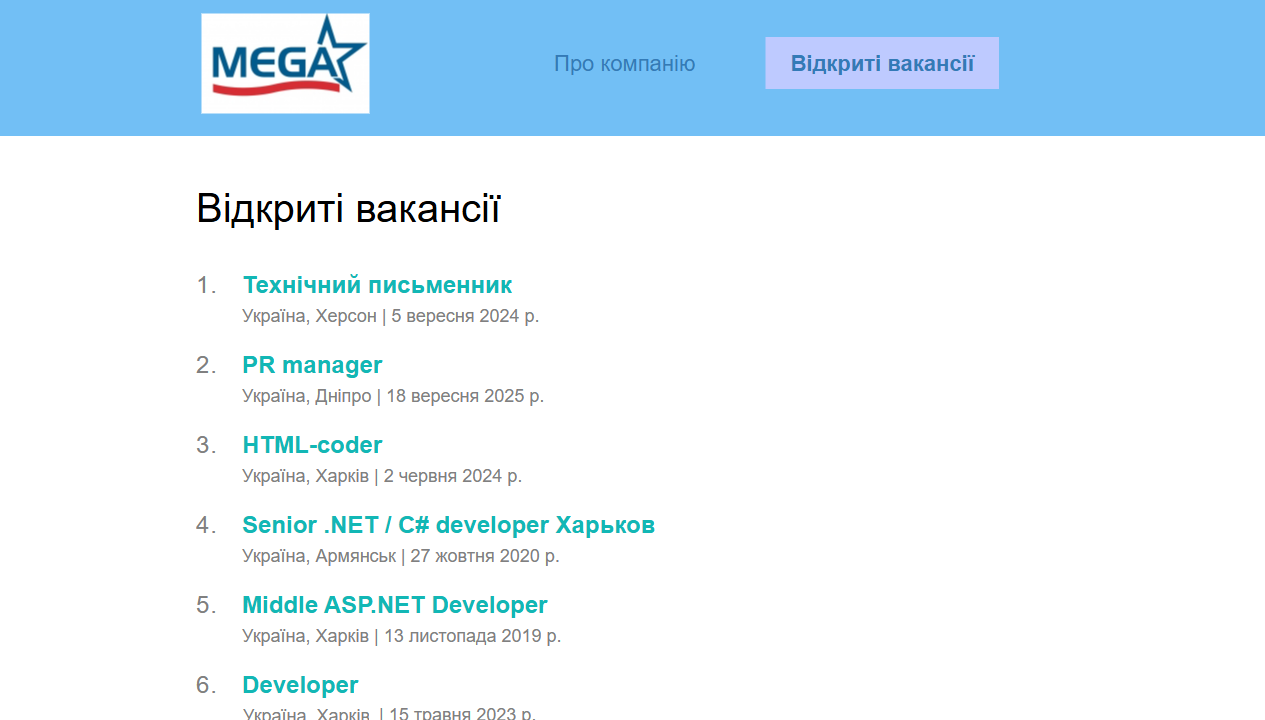The height and width of the screenshot is (720, 1265).
Task: Open Senior .NET / C# developer vacancy
Action: tap(448, 525)
